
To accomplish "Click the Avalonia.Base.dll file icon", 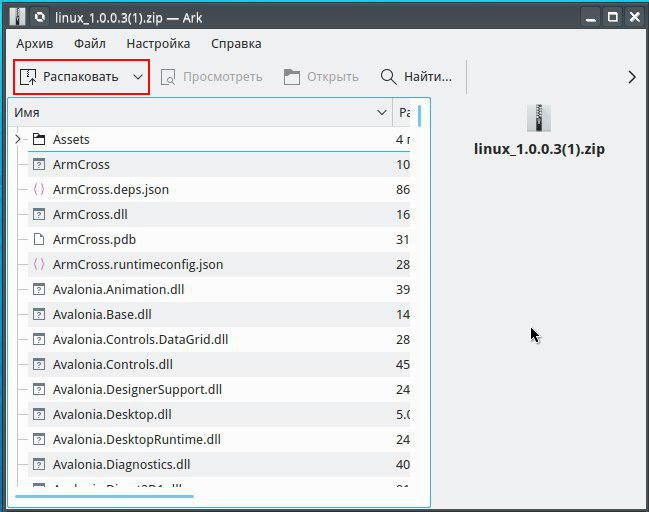I will (39, 315).
